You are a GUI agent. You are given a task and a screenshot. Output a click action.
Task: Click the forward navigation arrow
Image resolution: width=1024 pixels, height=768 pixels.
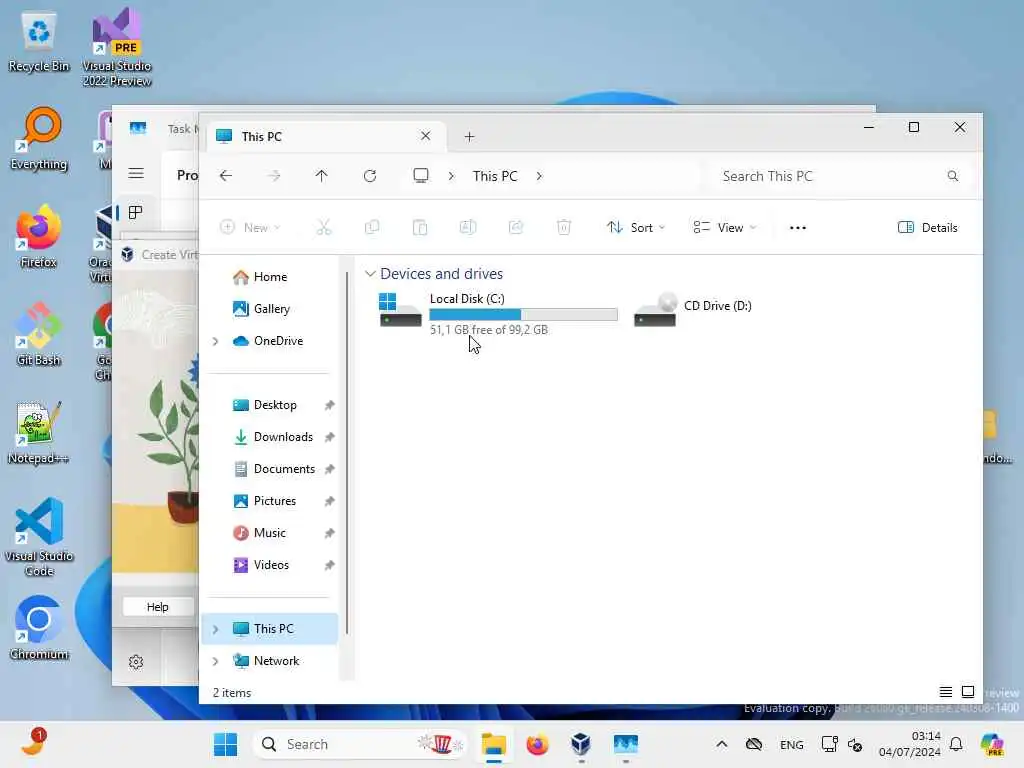click(274, 176)
